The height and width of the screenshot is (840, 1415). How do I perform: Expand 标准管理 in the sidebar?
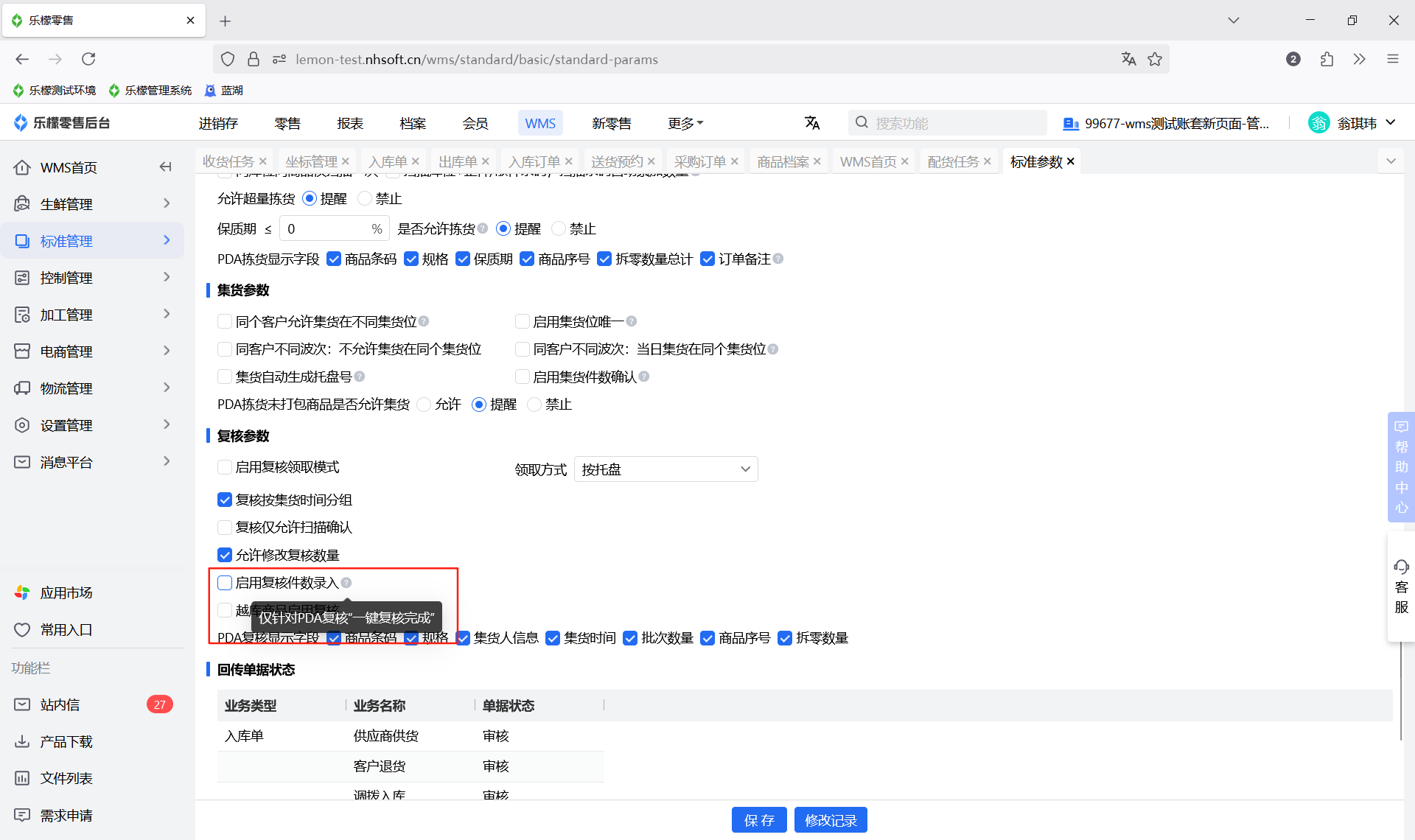click(92, 241)
